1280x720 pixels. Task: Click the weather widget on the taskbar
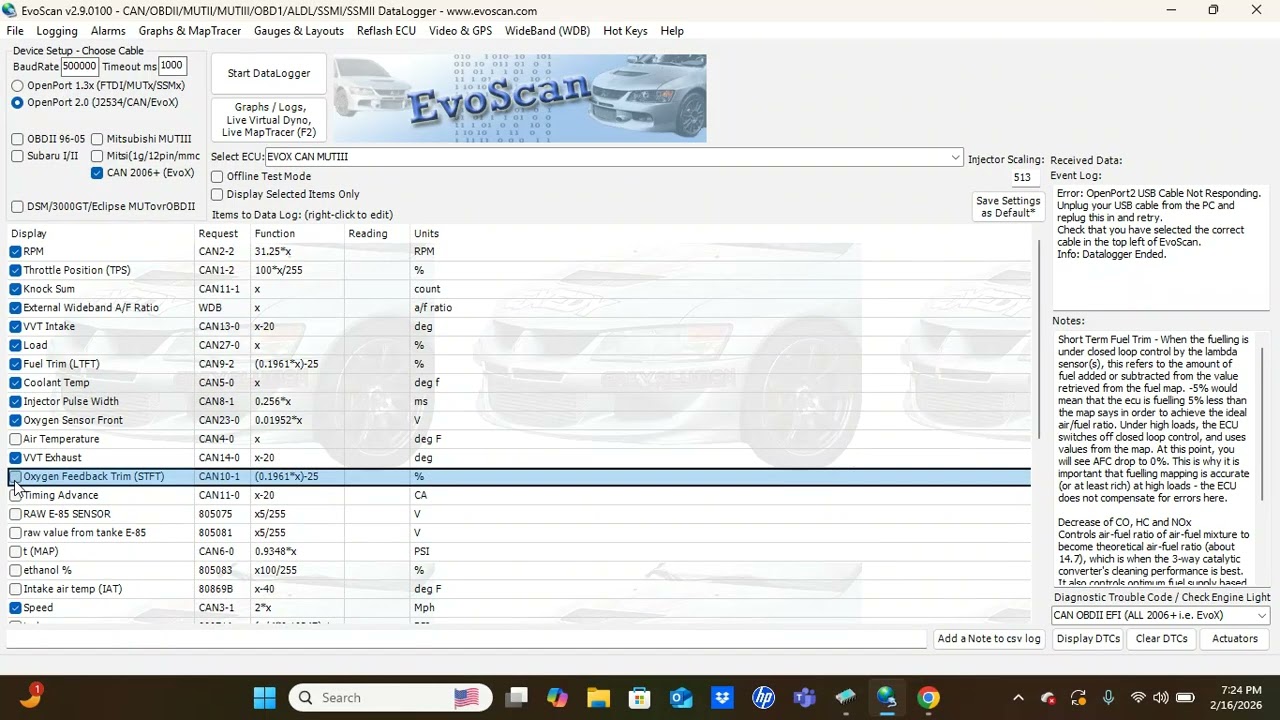pos(31,696)
